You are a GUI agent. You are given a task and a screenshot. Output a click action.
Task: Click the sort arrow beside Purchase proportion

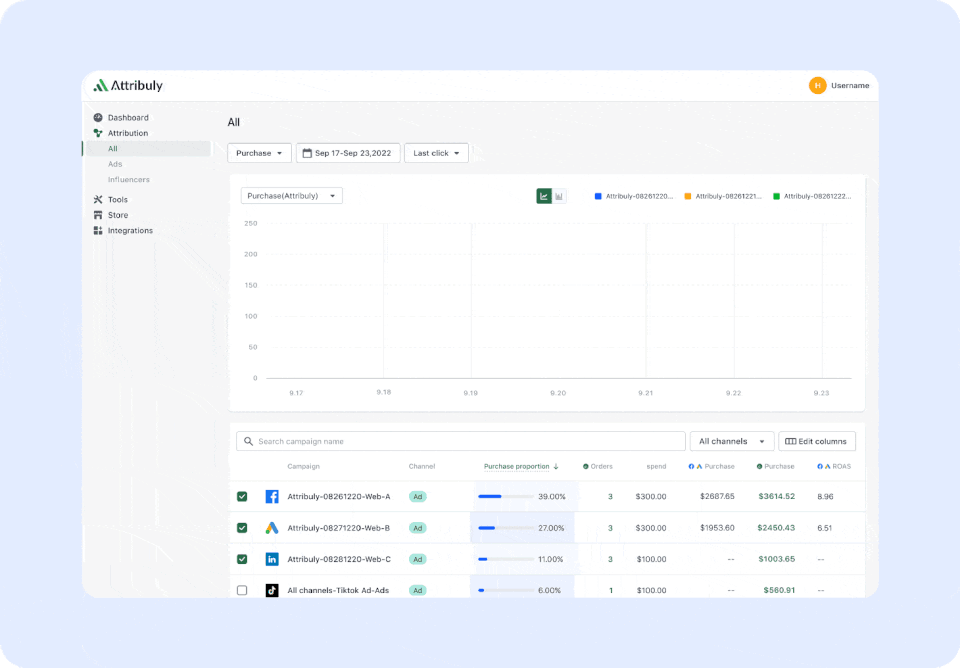[x=556, y=467]
